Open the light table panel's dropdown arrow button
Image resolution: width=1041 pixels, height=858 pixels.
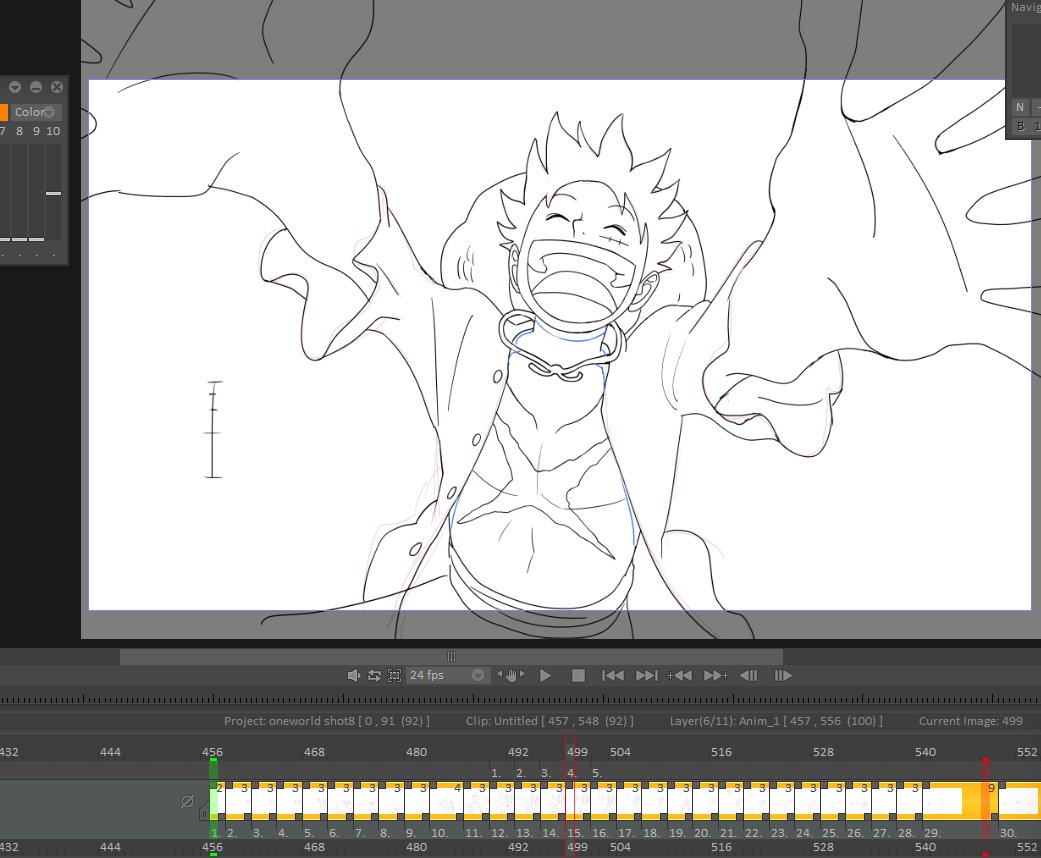pyautogui.click(x=15, y=87)
